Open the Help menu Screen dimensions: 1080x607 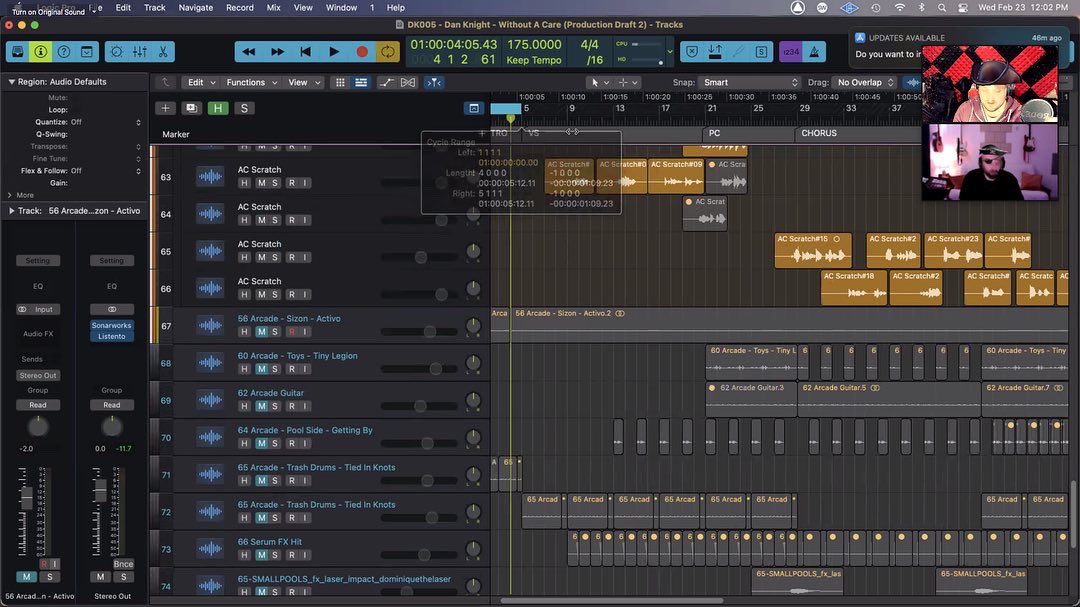pyautogui.click(x=395, y=8)
